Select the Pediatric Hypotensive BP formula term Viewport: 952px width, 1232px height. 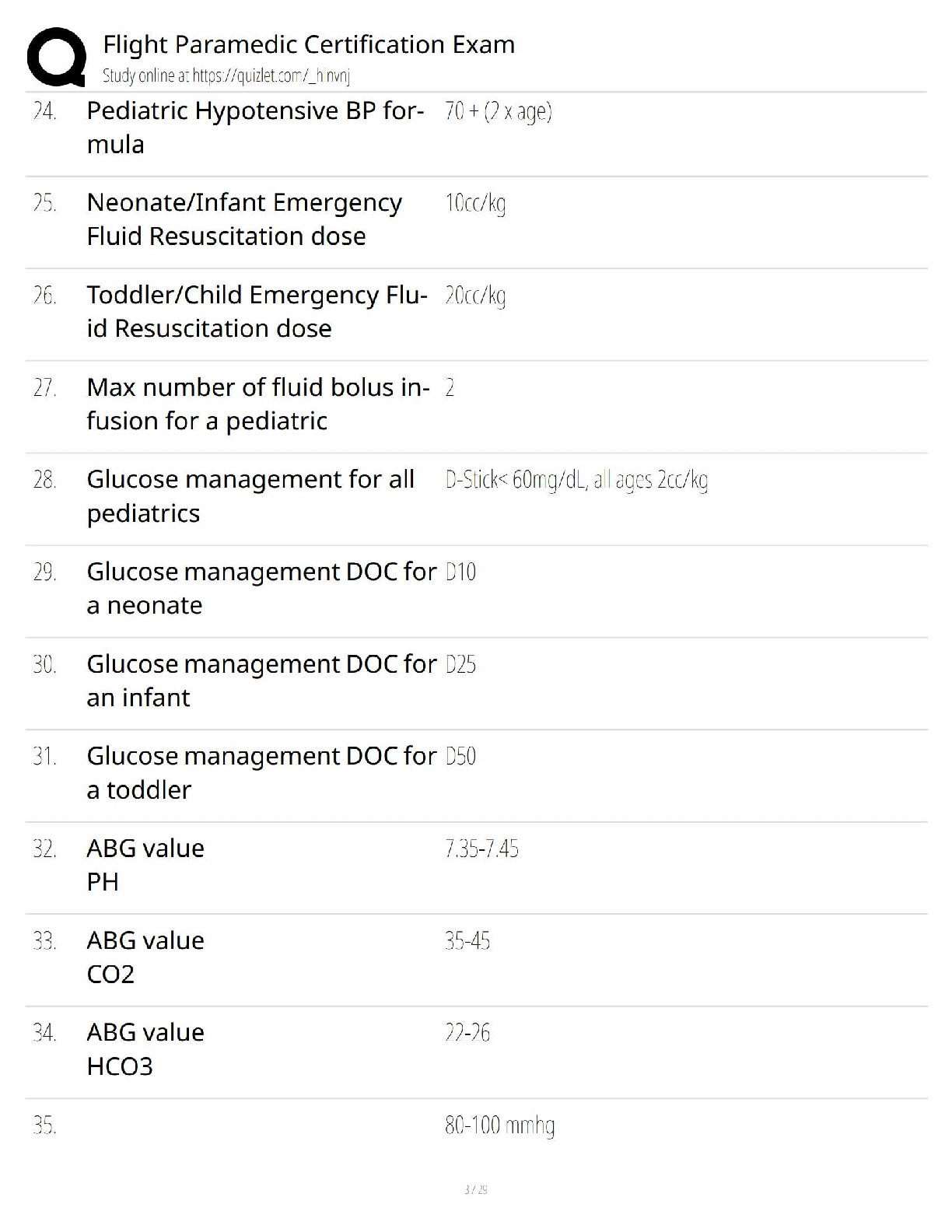point(255,128)
